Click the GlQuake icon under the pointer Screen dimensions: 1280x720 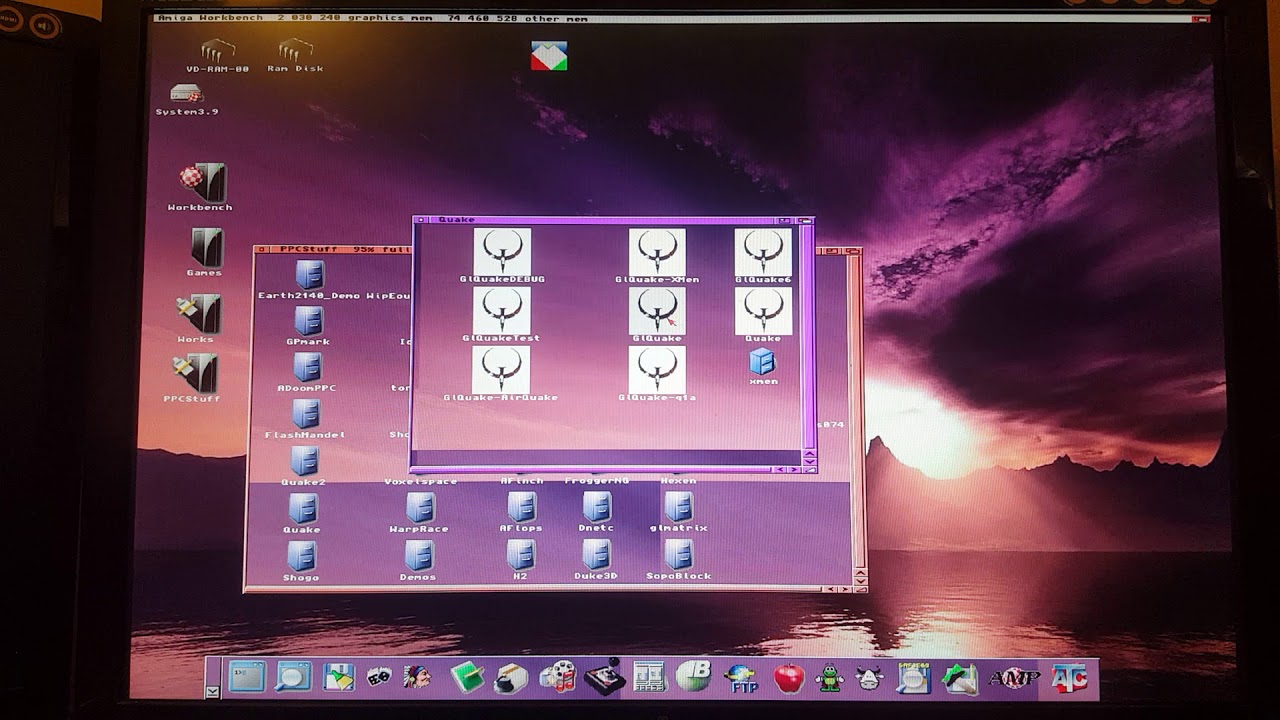coord(657,311)
